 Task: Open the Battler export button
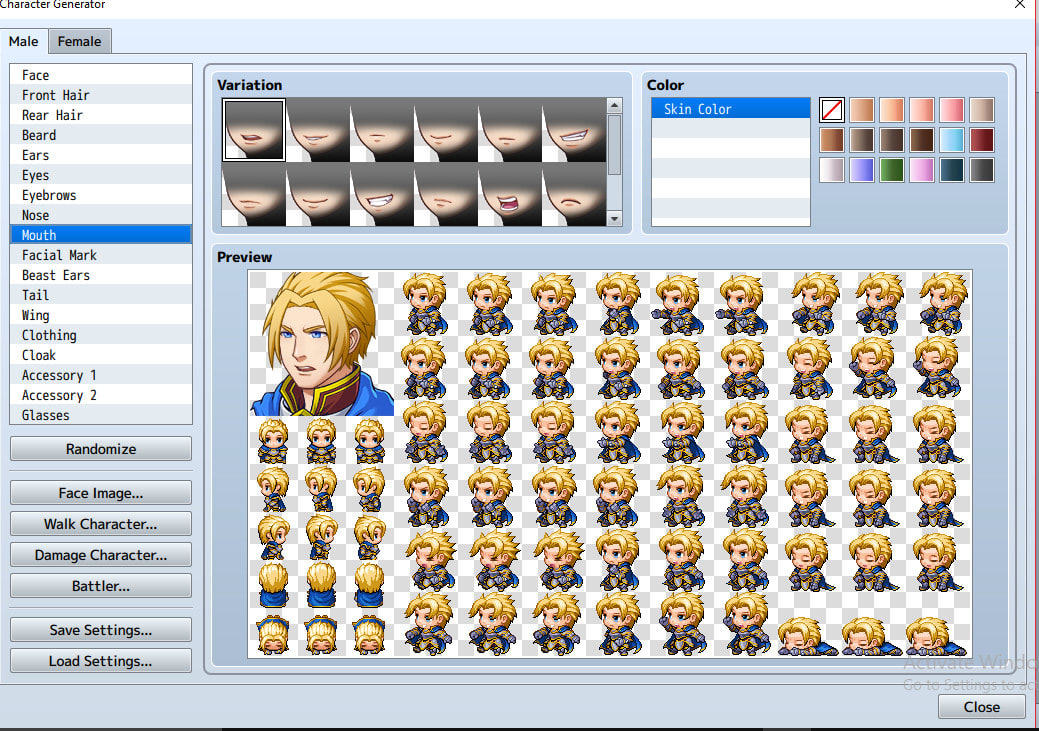tap(101, 586)
